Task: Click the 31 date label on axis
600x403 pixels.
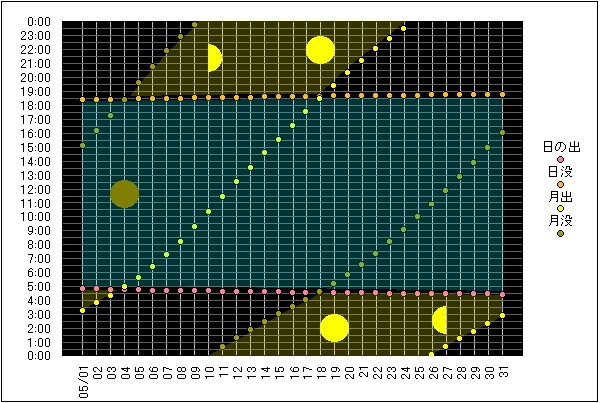Action: [502, 373]
